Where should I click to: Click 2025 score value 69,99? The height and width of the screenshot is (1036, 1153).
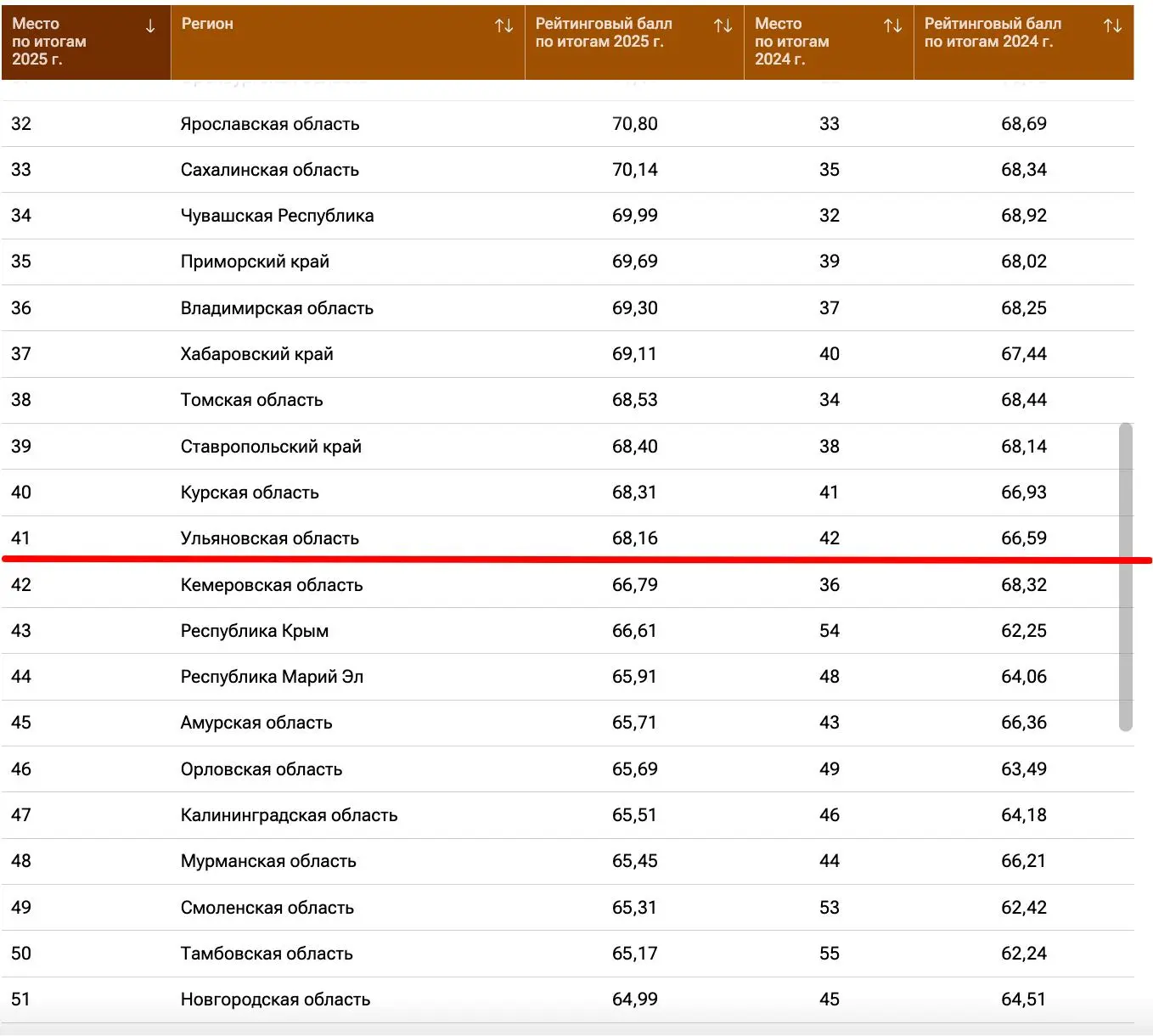[x=635, y=216]
